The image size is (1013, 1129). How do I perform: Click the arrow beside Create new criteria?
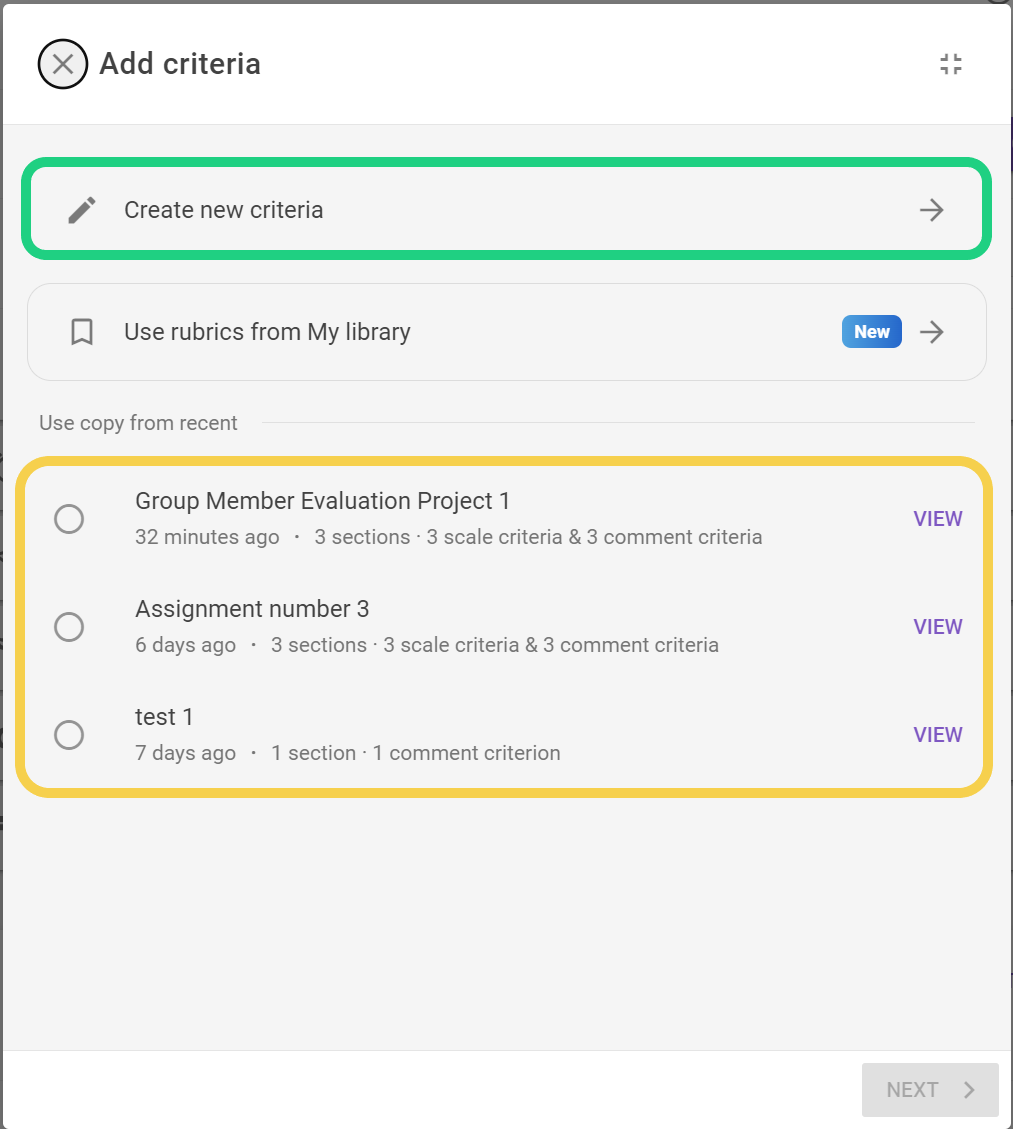tap(932, 210)
